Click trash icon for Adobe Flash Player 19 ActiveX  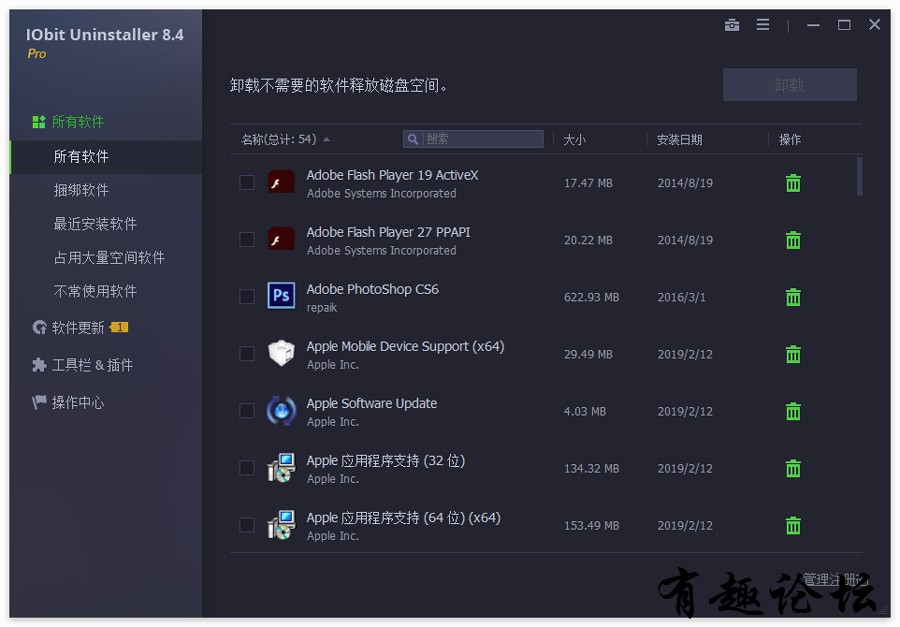[793, 183]
